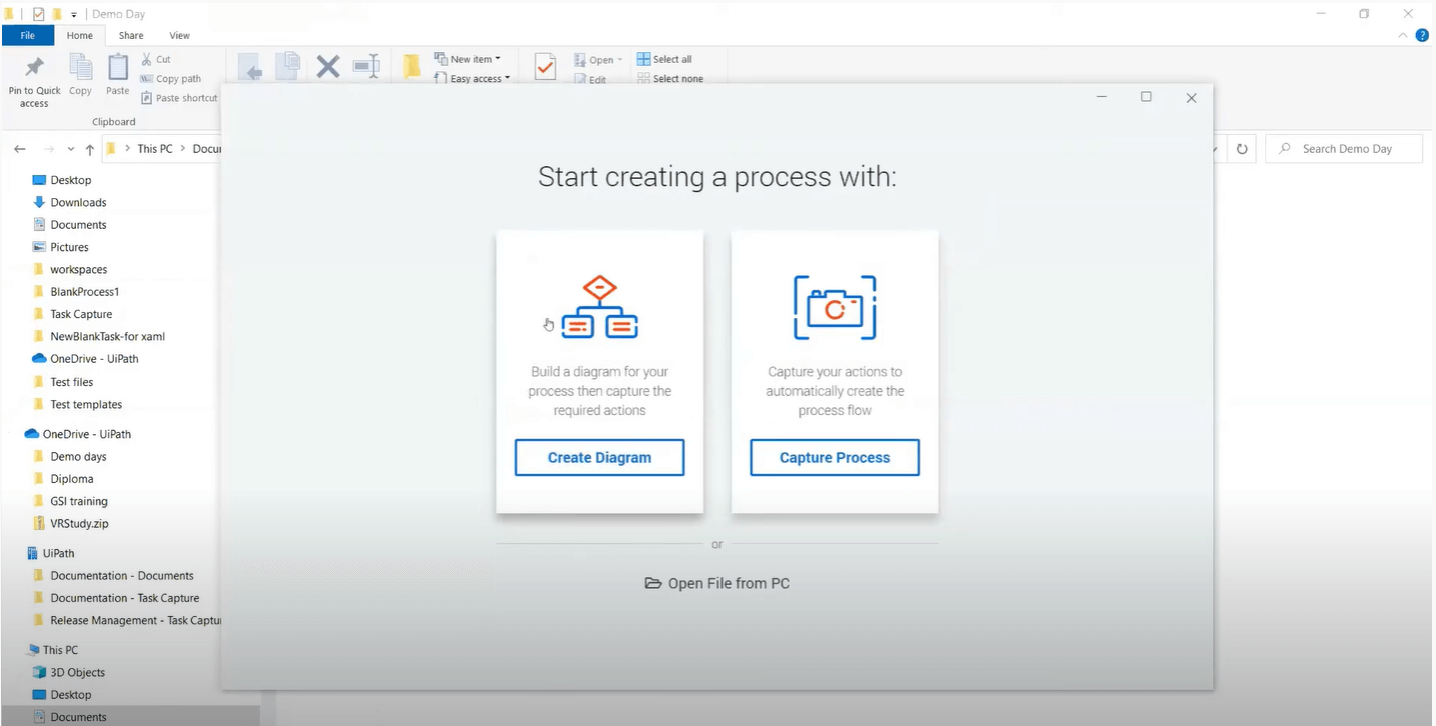This screenshot has height=726, width=1436.
Task: Open the Recent locations dropdown arrow
Action: [x=70, y=149]
